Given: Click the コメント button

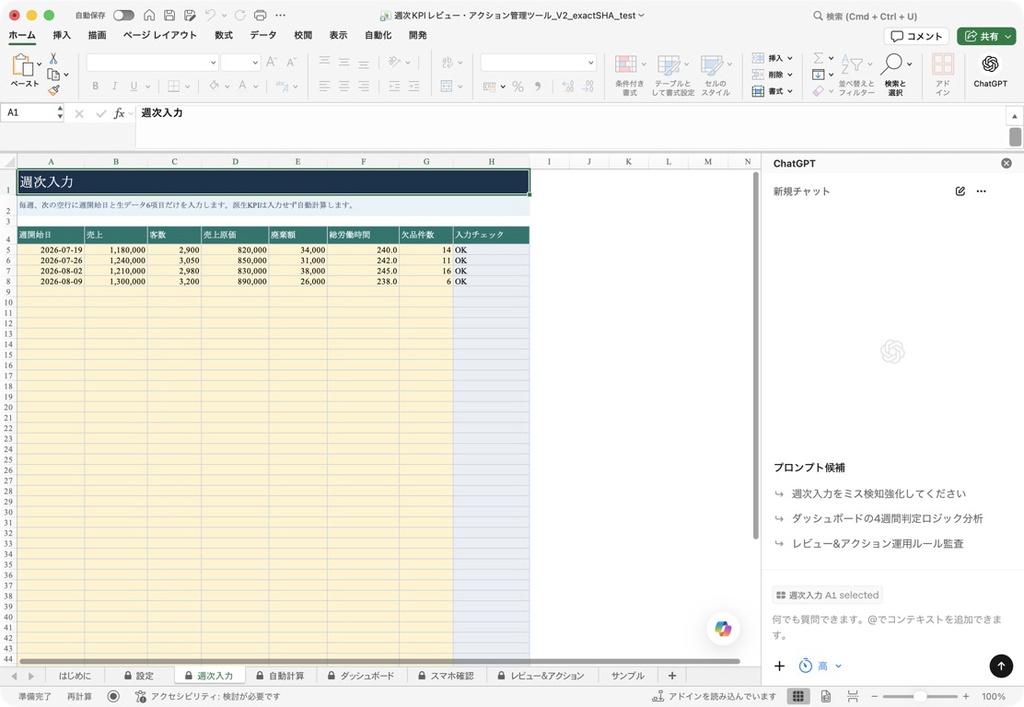Looking at the screenshot, I should pos(916,37).
